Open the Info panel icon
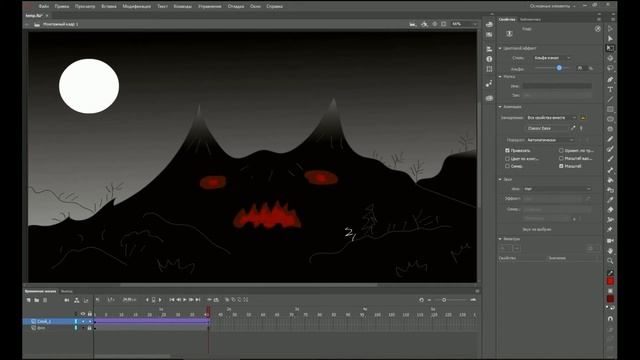640x360 pixels. [489, 59]
